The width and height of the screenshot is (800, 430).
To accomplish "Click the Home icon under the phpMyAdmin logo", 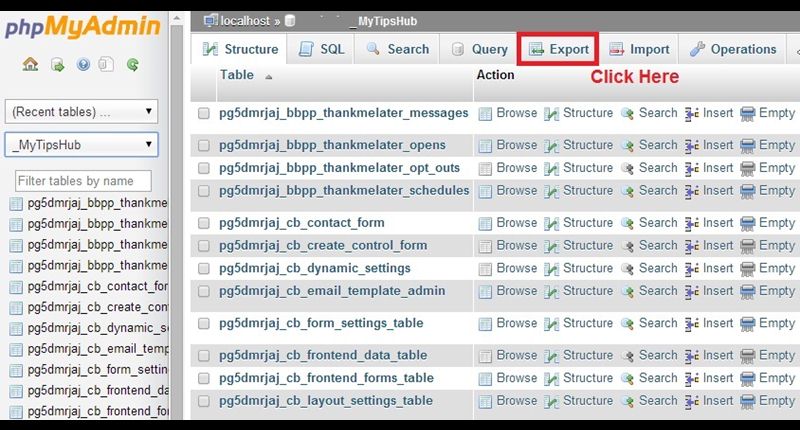I will pos(30,64).
